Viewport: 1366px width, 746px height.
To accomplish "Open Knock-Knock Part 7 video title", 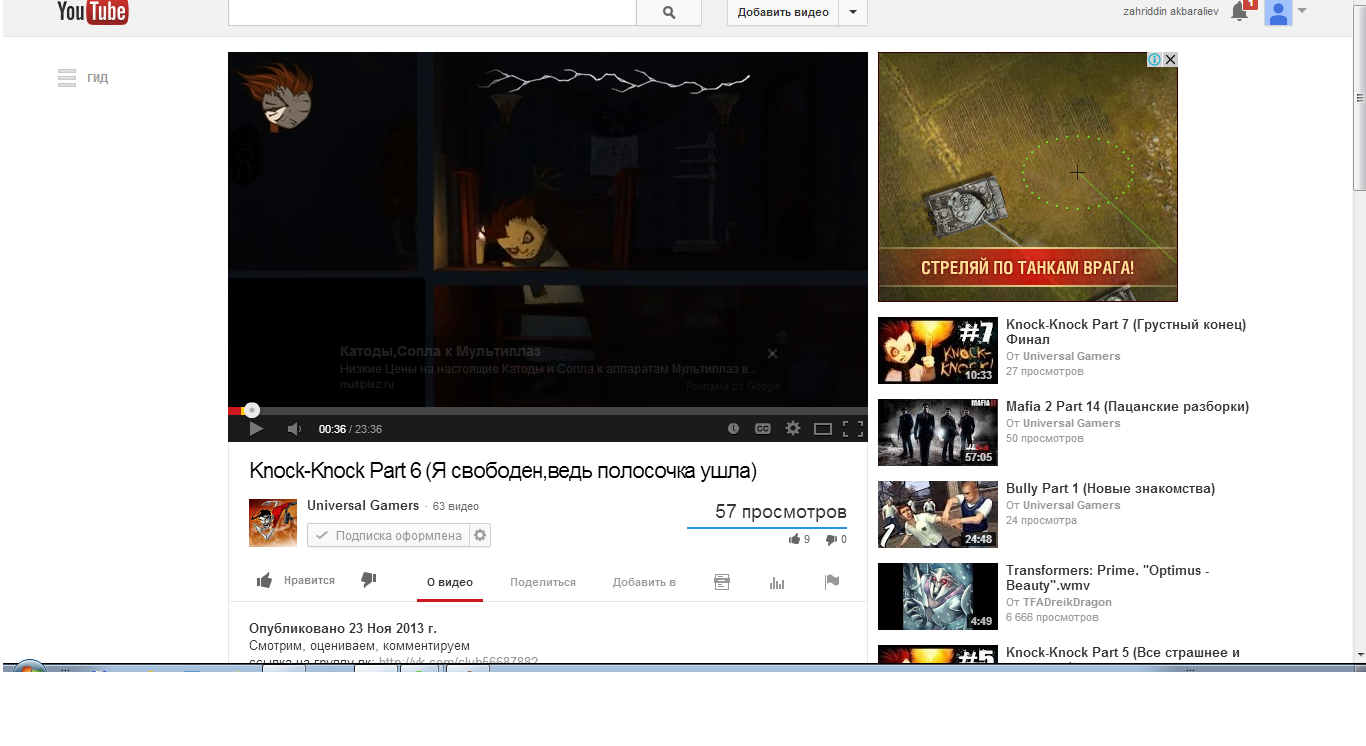I will pos(1126,332).
